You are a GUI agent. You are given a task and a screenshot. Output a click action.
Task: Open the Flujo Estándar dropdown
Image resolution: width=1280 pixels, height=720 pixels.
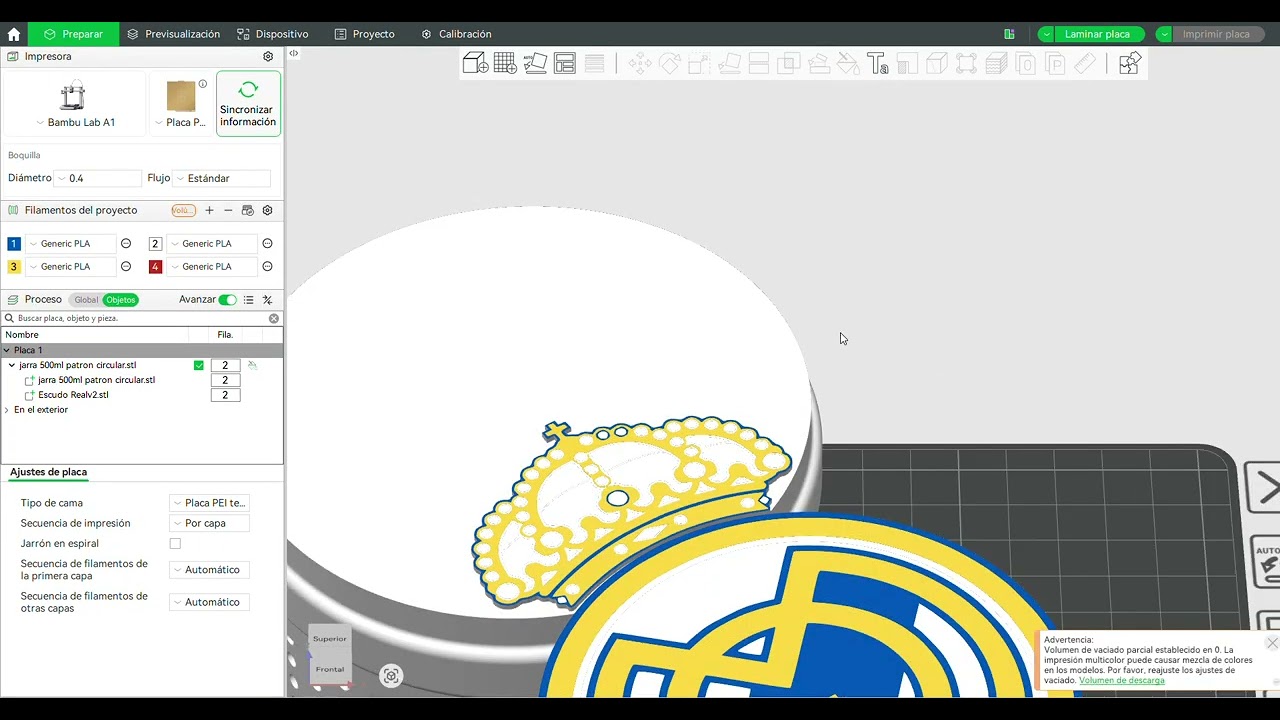tap(222, 179)
